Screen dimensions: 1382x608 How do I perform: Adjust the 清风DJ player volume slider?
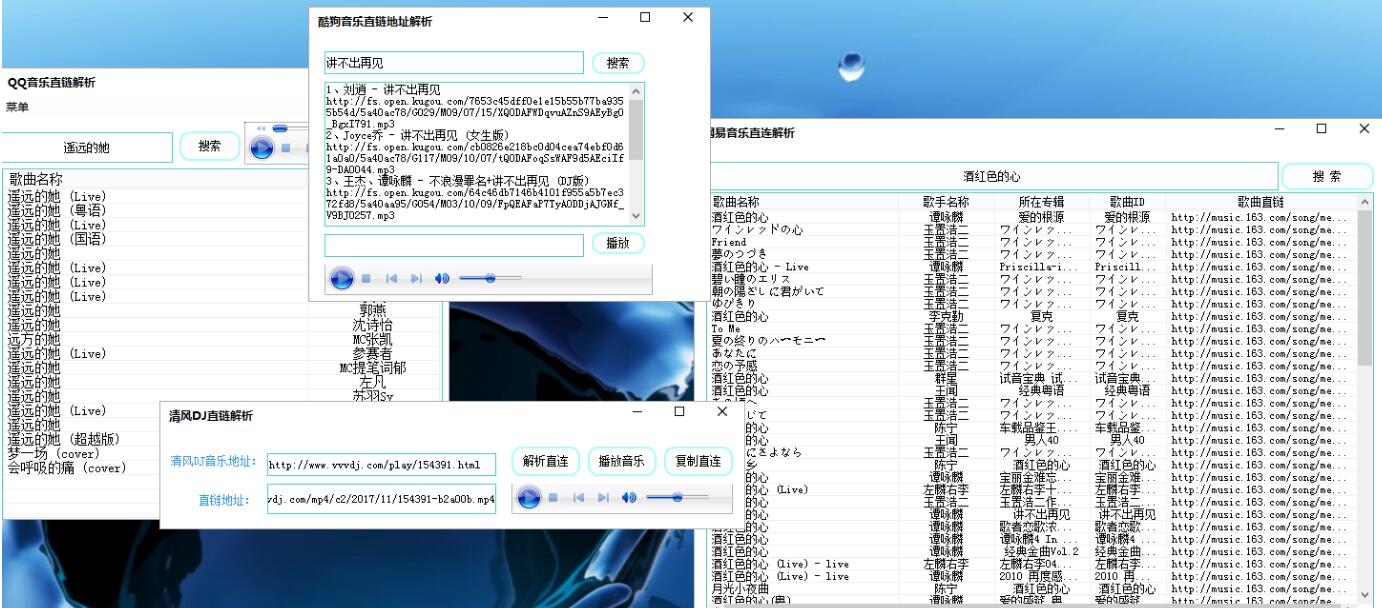(677, 496)
